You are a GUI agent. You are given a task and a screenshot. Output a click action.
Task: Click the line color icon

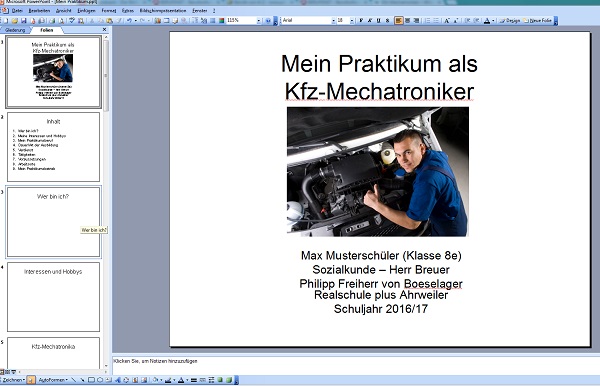pos(168,380)
